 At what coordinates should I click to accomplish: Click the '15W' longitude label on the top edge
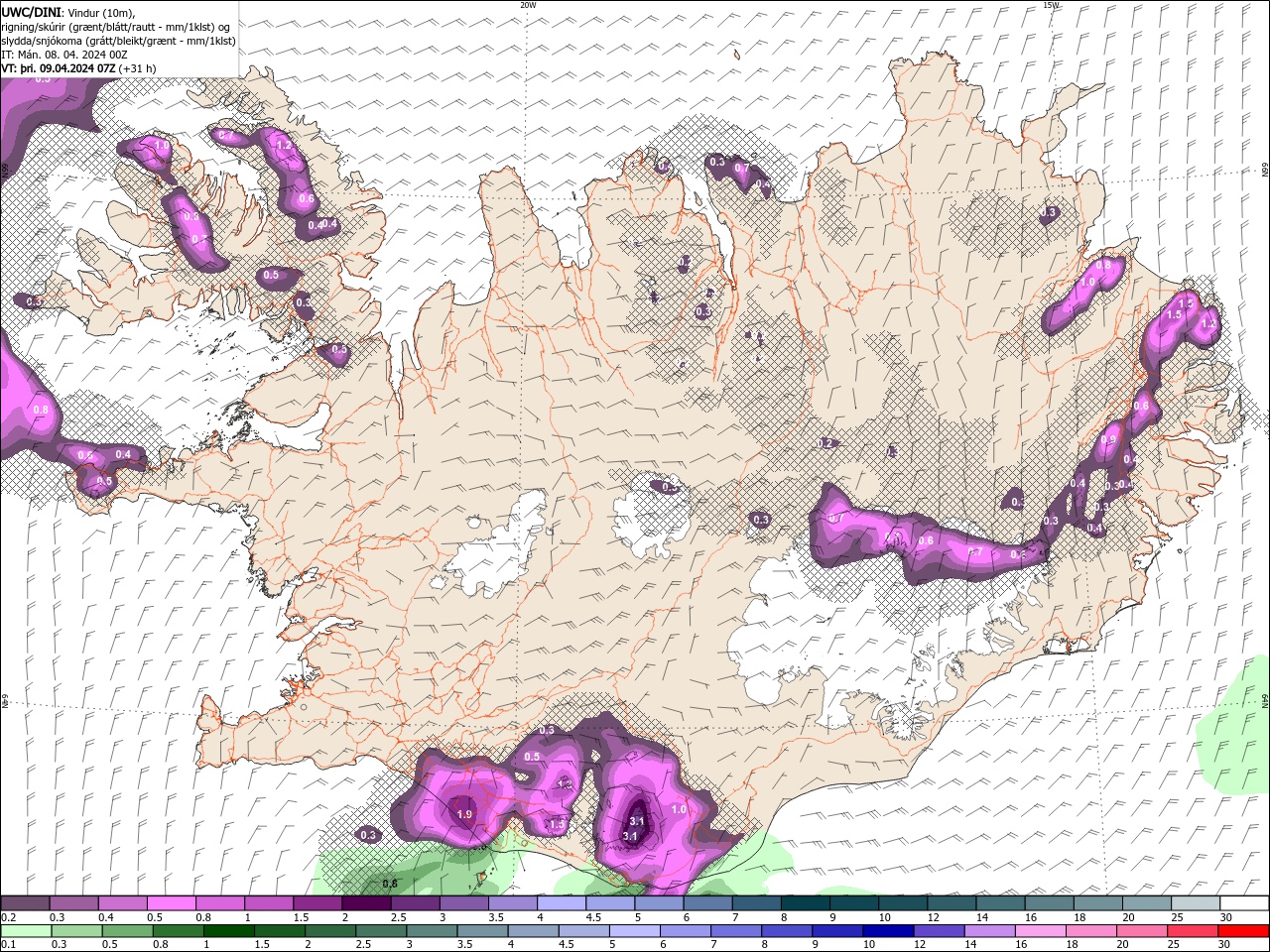(1051, 5)
